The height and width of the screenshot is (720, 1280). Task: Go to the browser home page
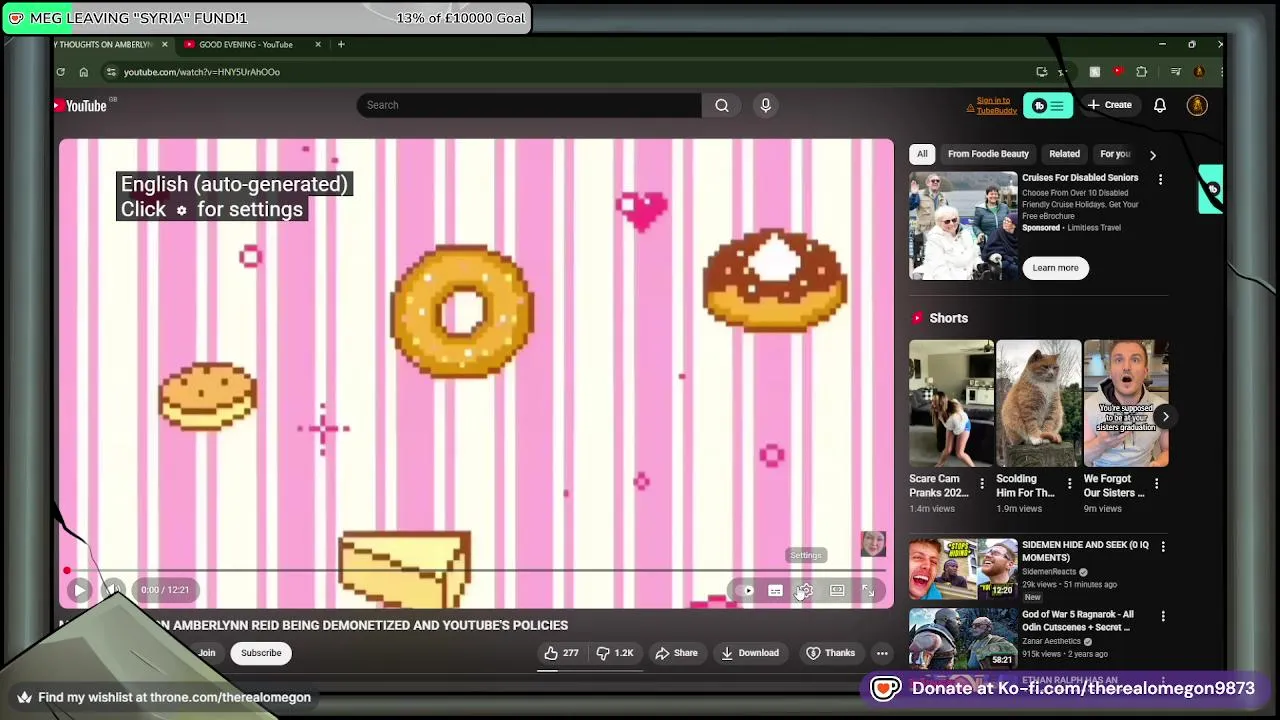[84, 72]
